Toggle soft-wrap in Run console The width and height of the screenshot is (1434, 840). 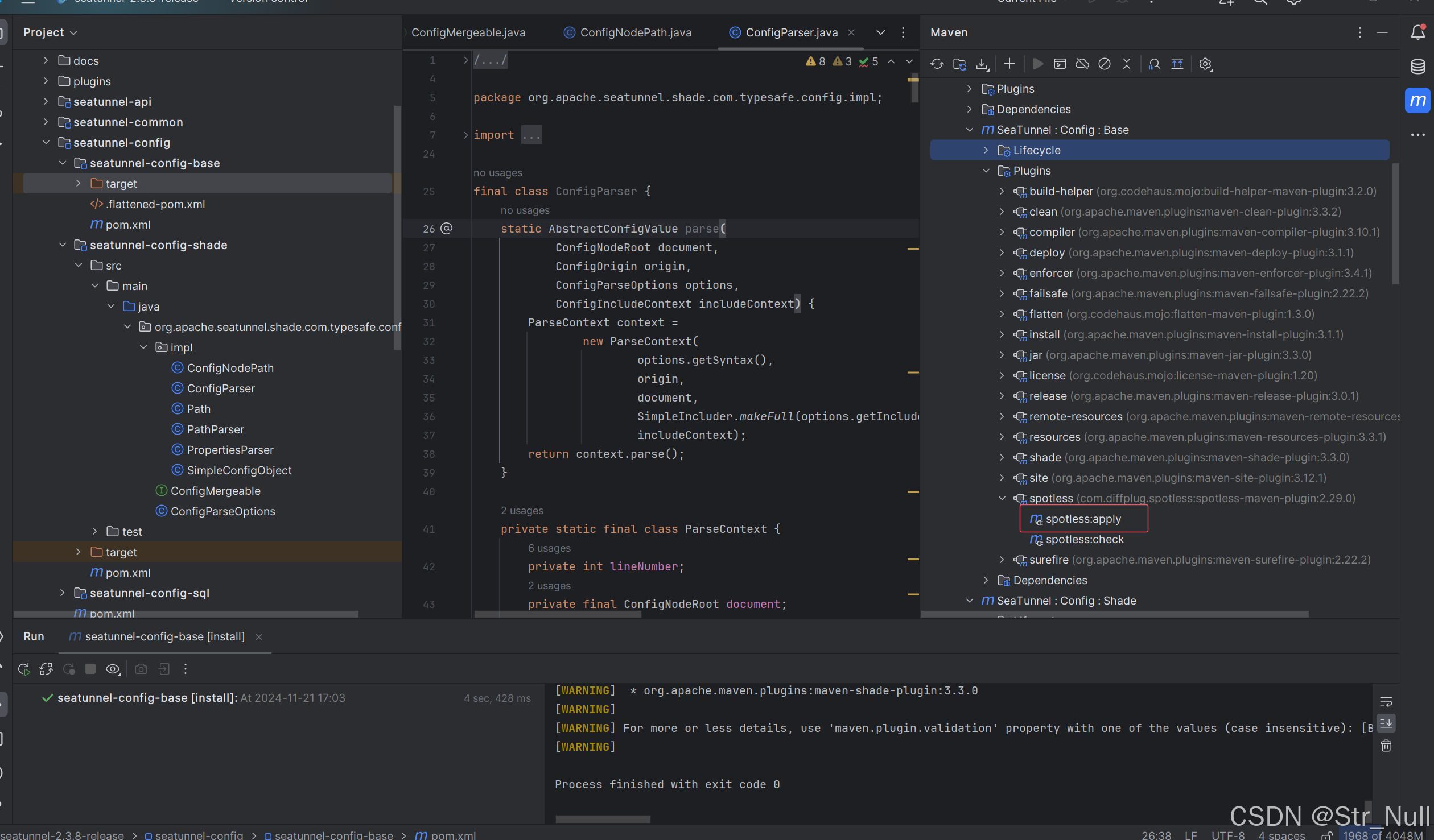click(1386, 701)
